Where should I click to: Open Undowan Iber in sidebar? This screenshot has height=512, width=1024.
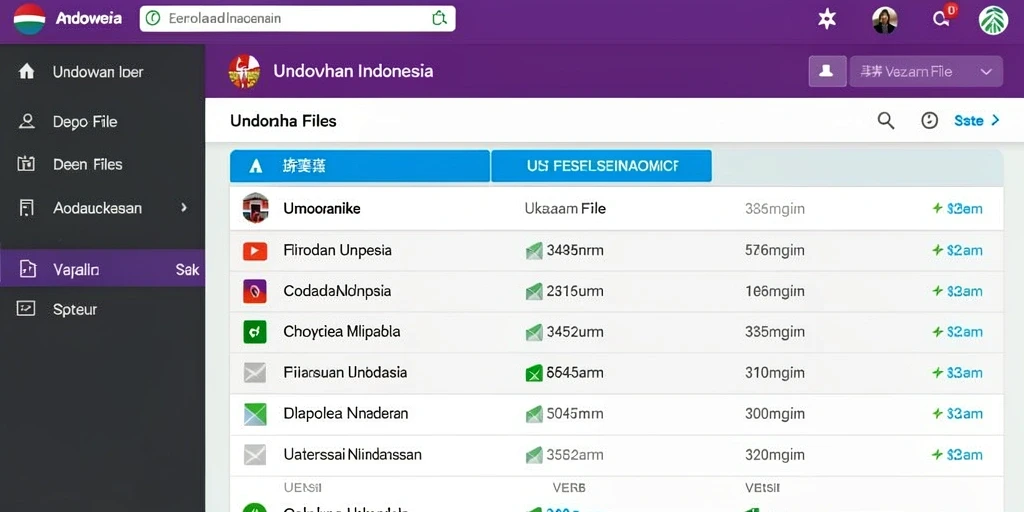point(103,71)
